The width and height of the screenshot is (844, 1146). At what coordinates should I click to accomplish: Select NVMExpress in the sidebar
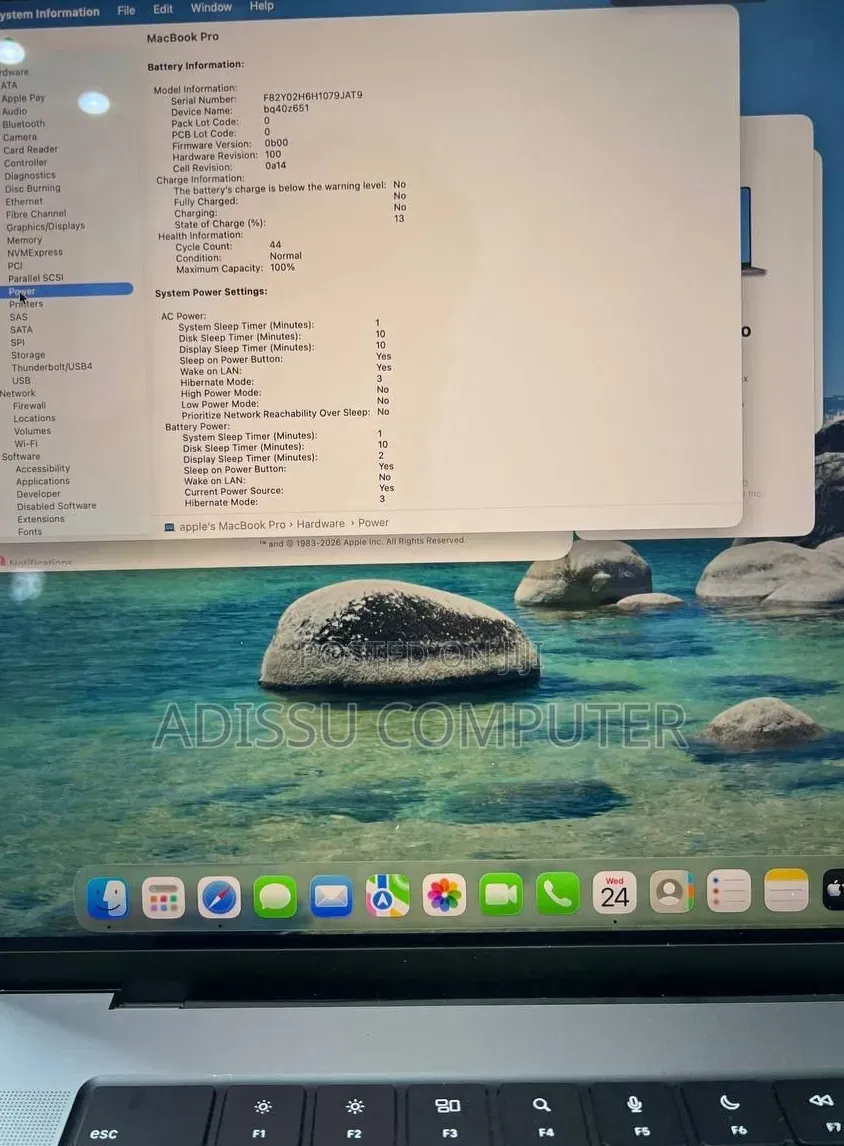pos(35,253)
